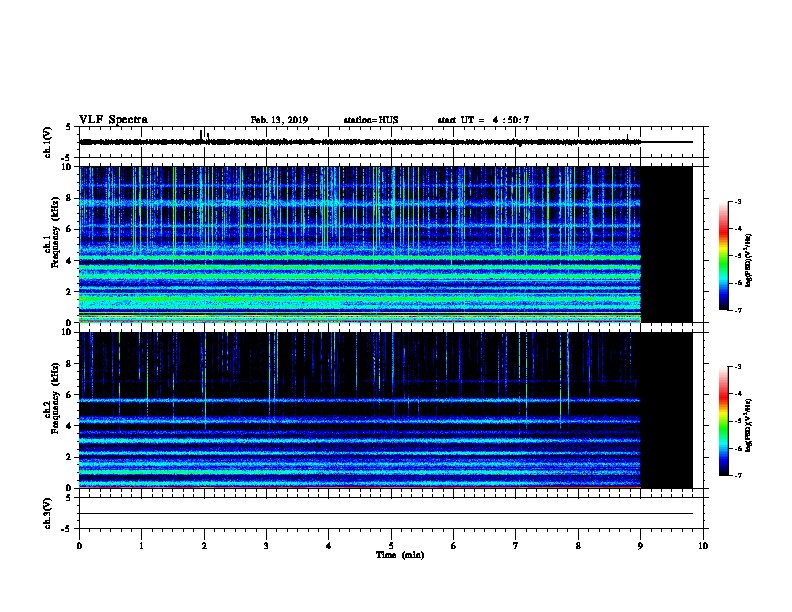
Task: Click the black no-data block in ch.1 spectrogram
Action: point(667,244)
